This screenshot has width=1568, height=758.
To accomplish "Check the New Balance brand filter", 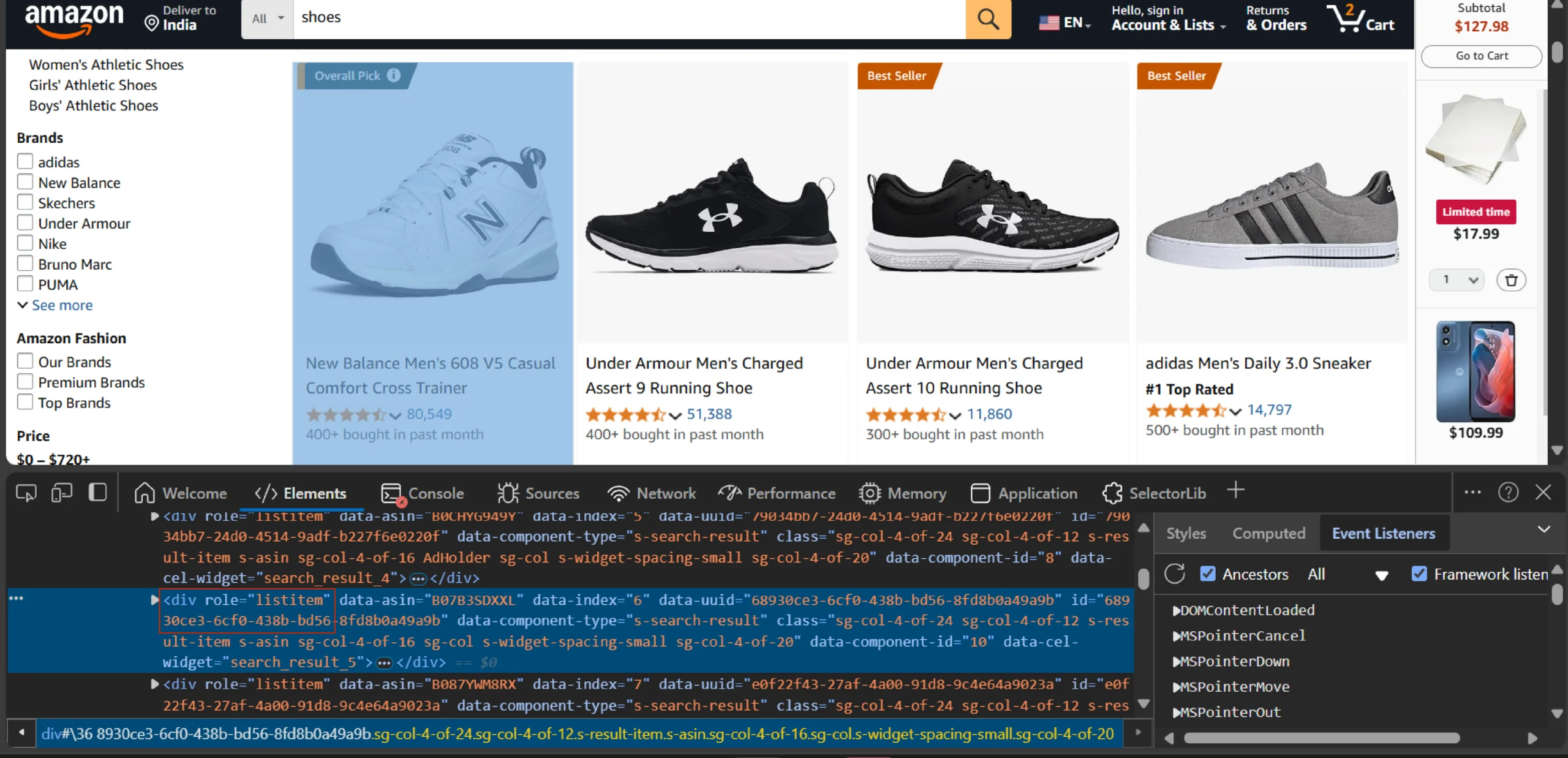I will tap(25, 181).
